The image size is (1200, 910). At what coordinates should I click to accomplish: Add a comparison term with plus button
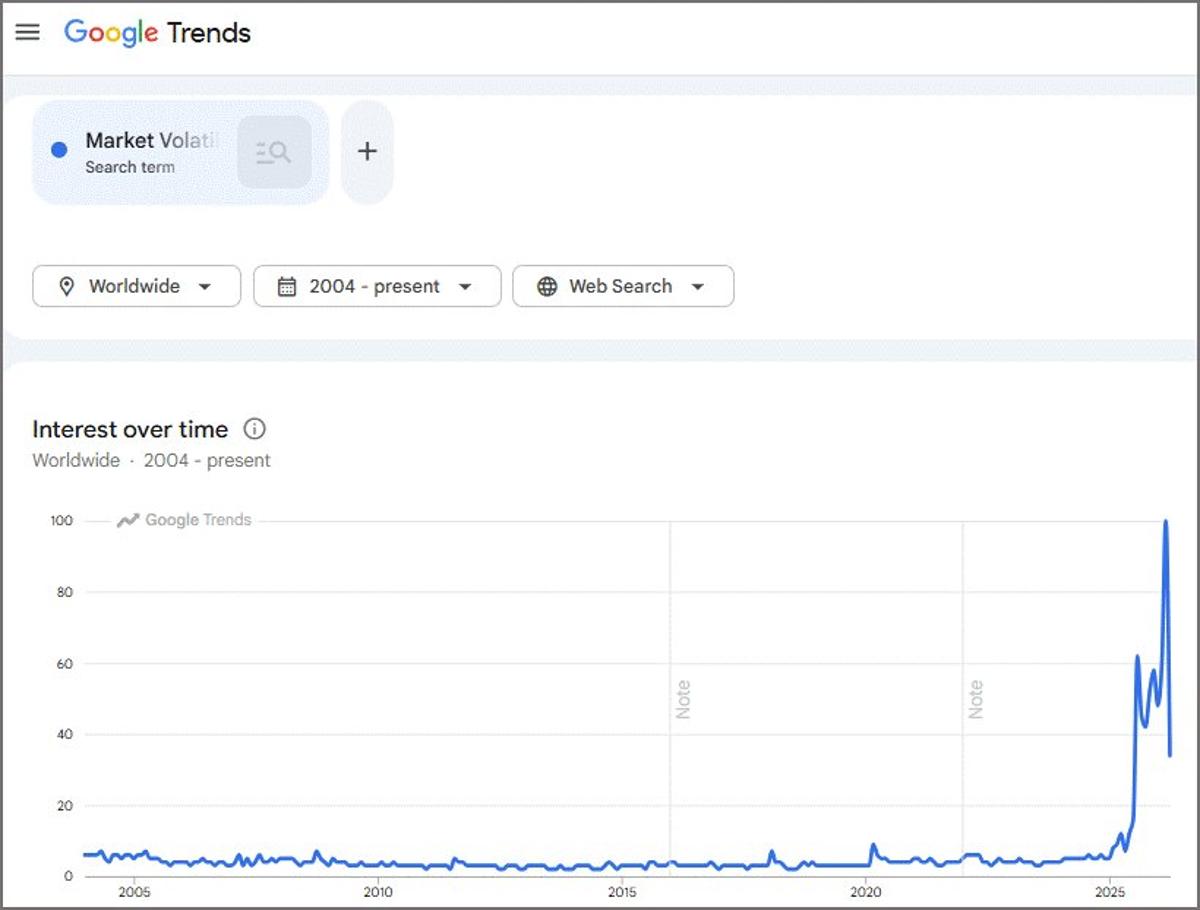367,152
